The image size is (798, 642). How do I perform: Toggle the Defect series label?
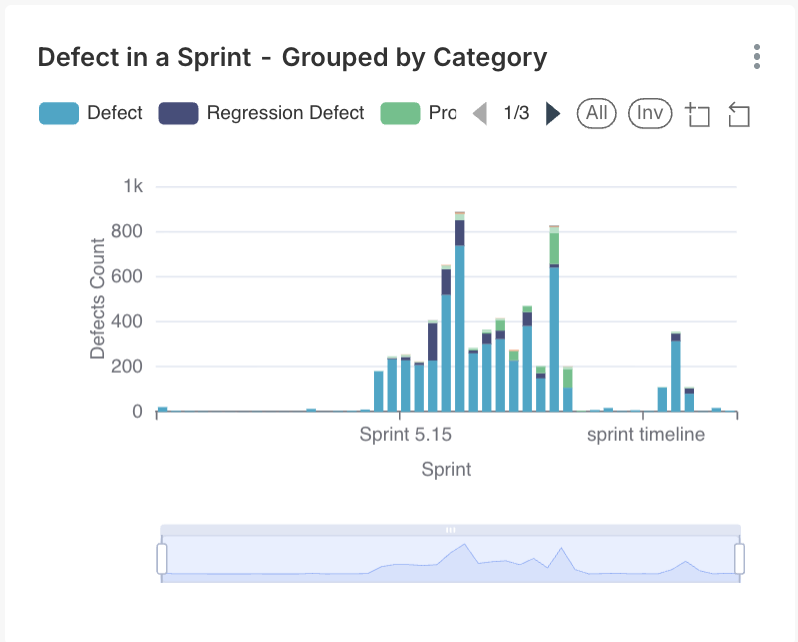click(115, 113)
